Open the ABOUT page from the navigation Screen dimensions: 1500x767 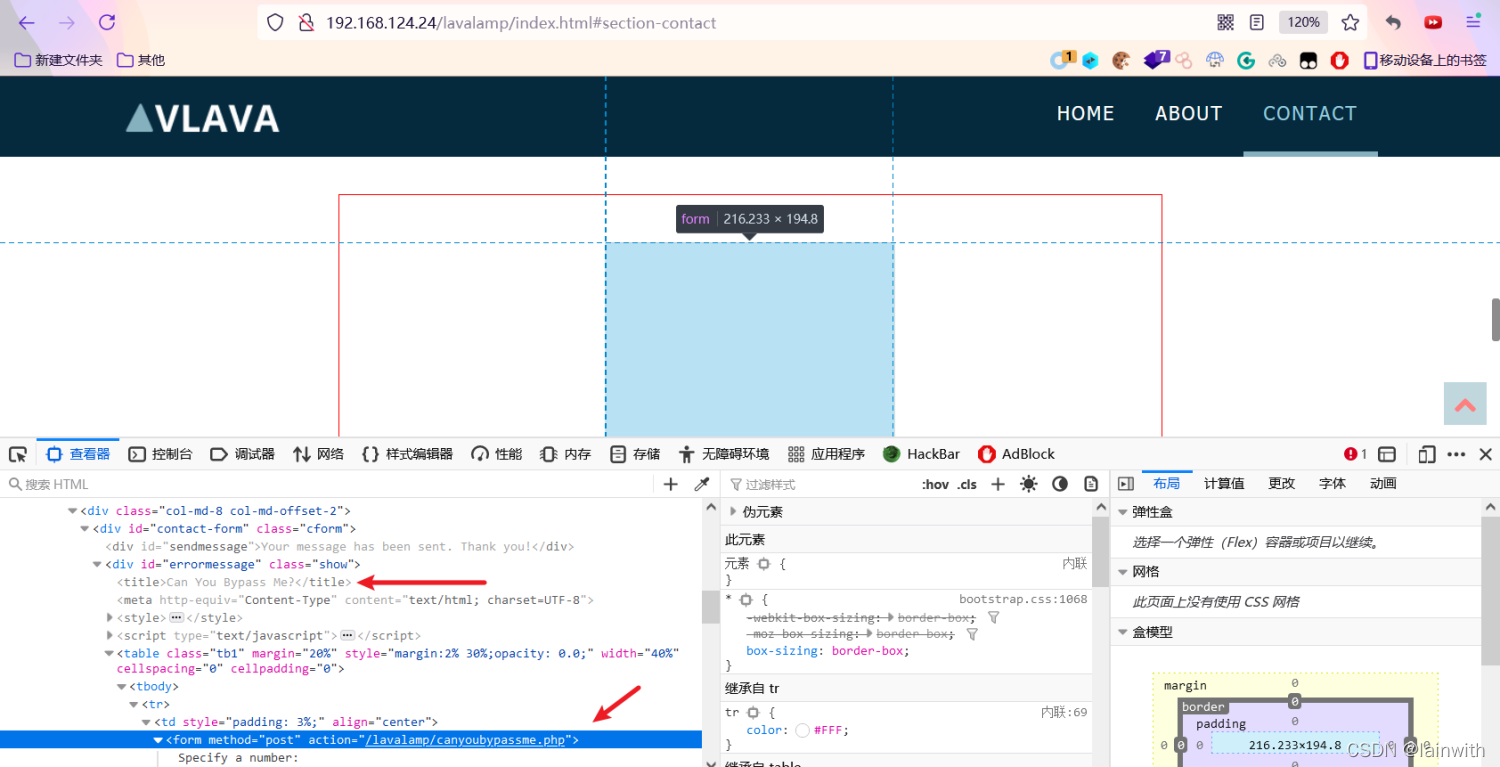1188,114
